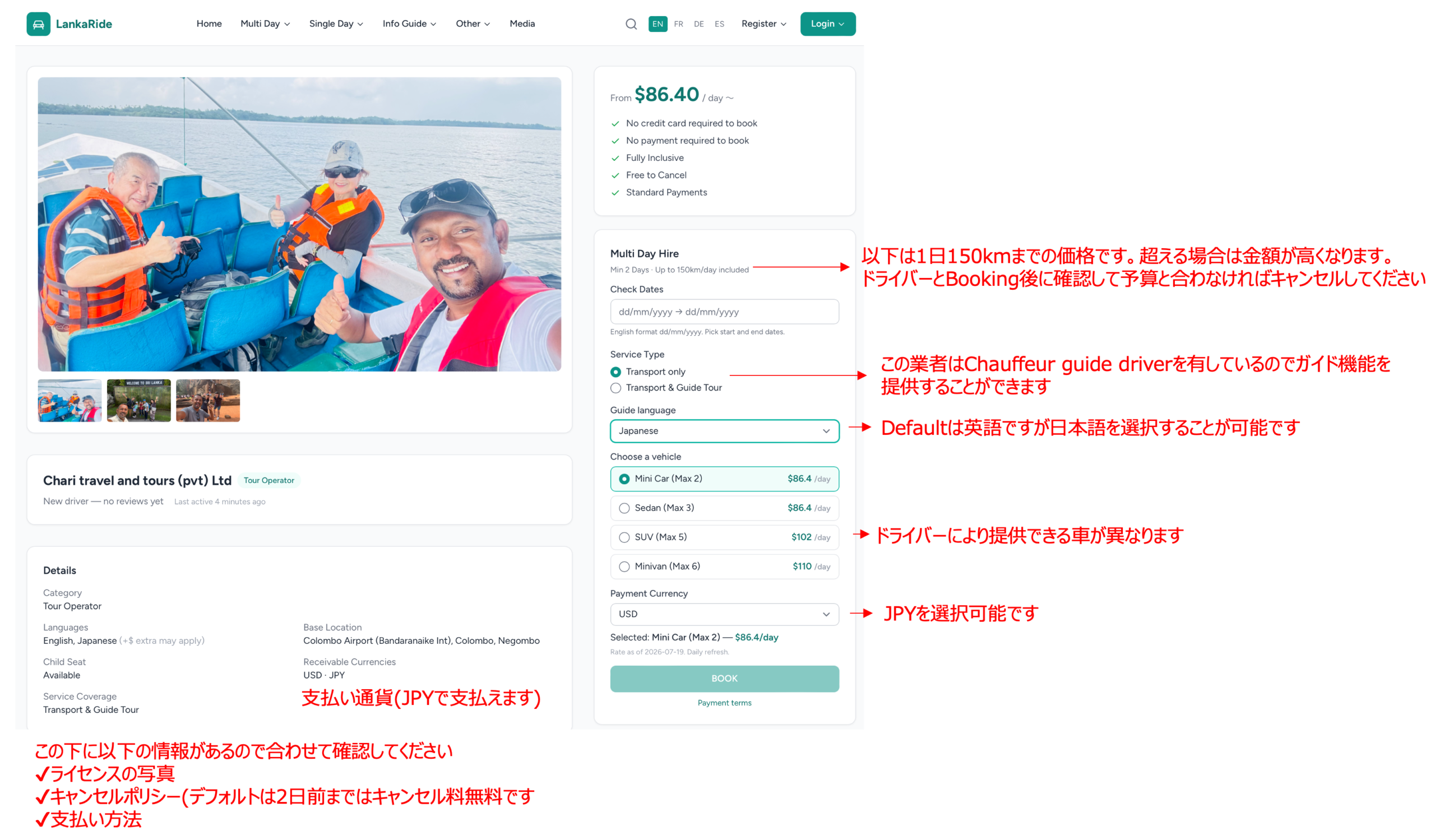
Task: Go to the Home menu item
Action: tap(209, 24)
